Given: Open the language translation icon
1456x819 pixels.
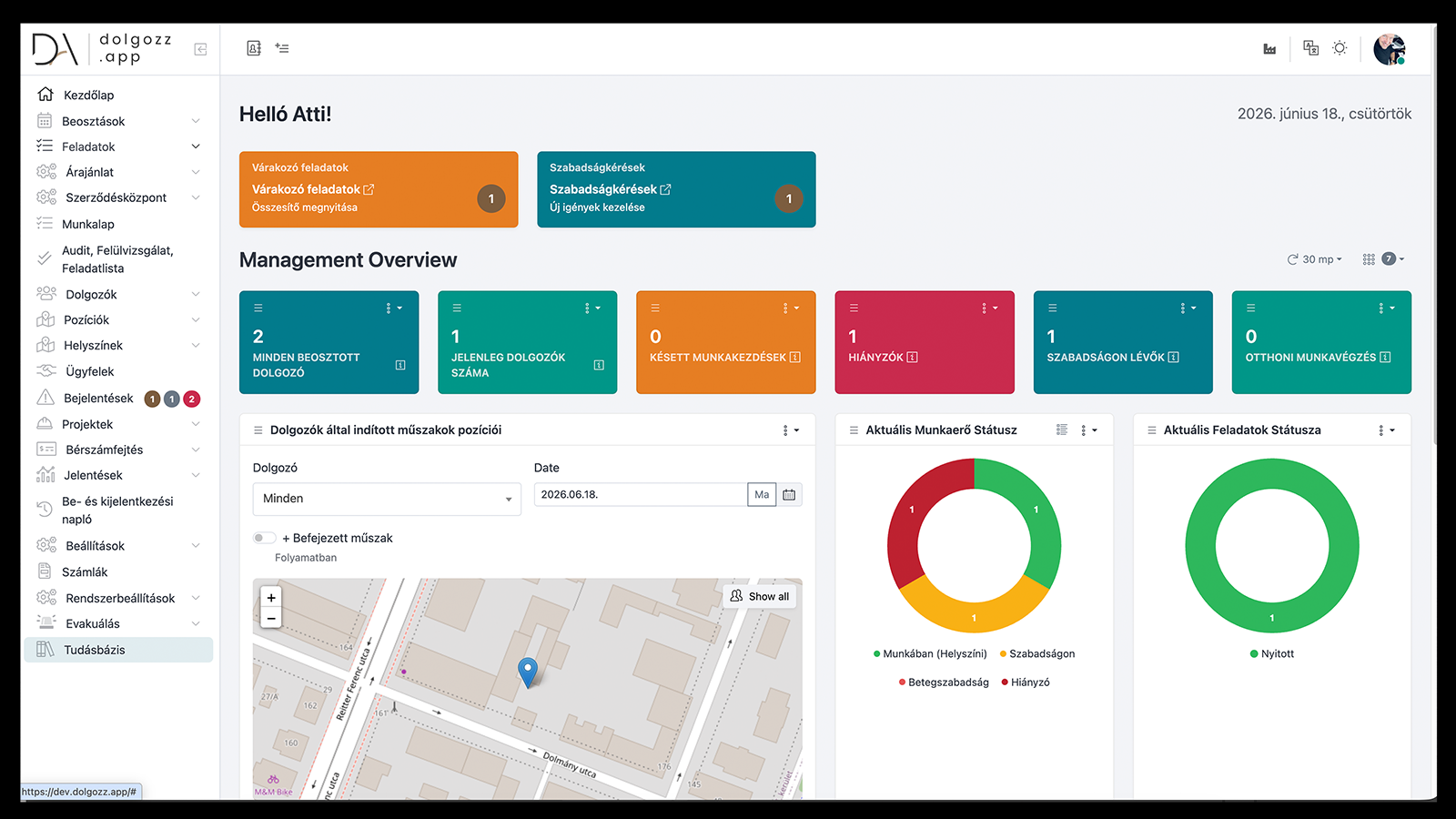Looking at the screenshot, I should click(1310, 48).
